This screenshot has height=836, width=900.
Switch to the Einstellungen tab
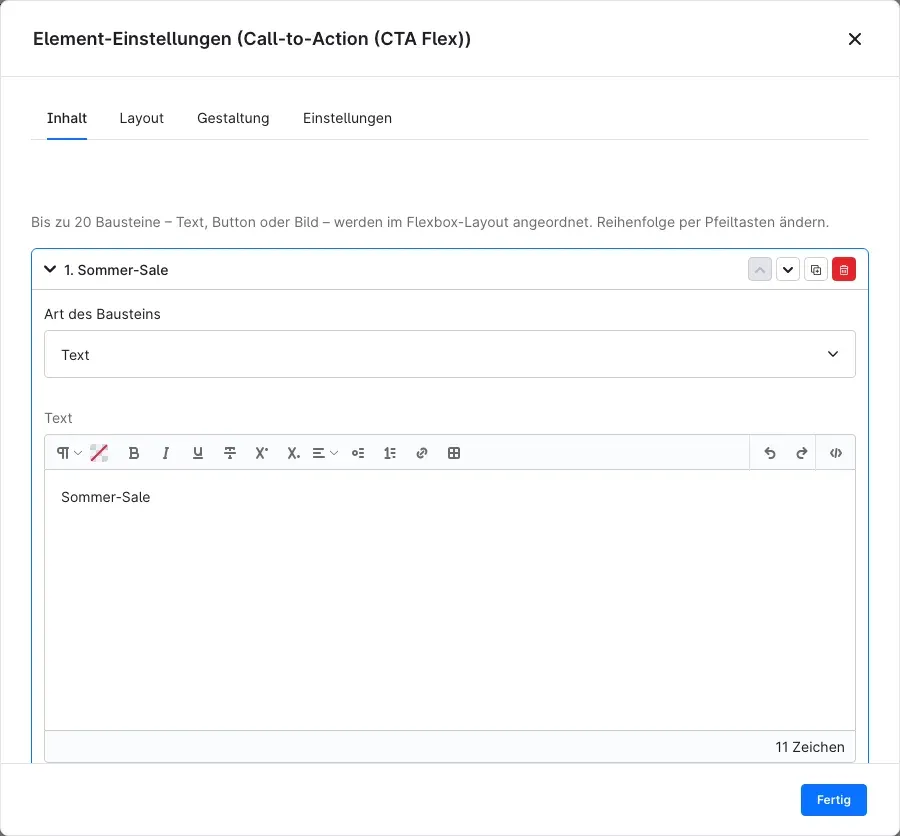[x=347, y=118]
